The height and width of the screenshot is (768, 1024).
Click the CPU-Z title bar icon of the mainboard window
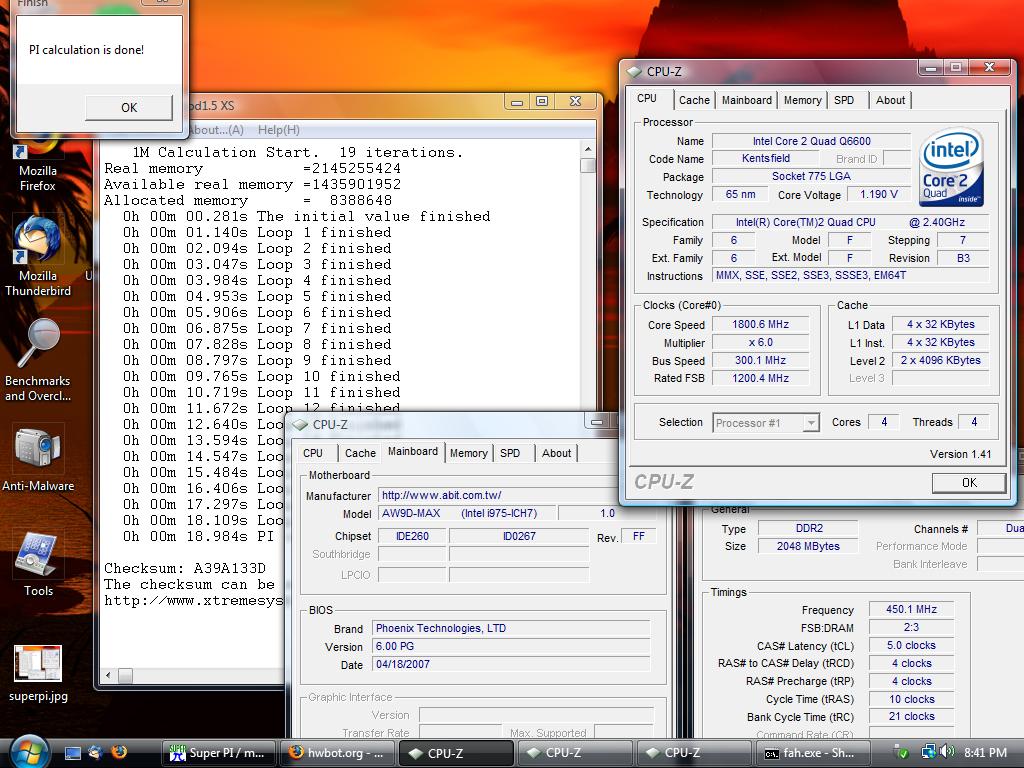click(300, 424)
